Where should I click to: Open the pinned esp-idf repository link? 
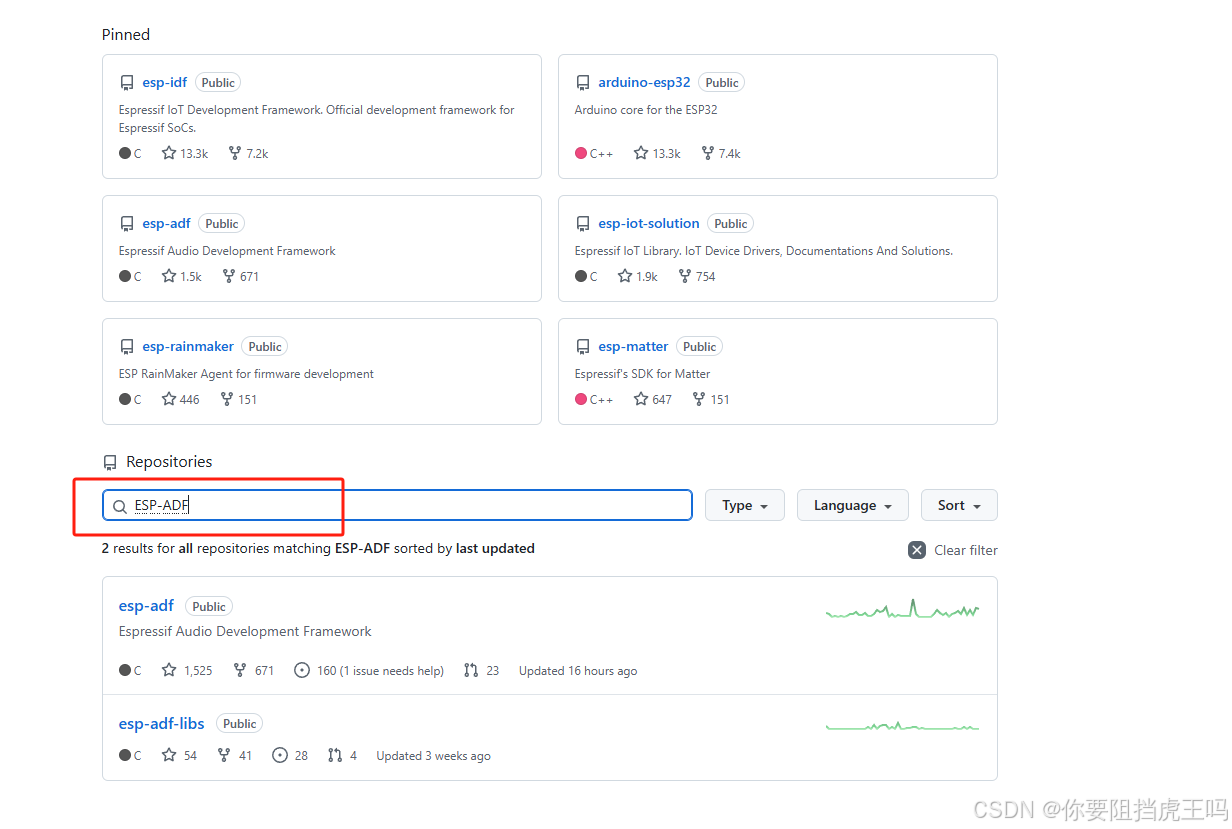pyautogui.click(x=164, y=83)
